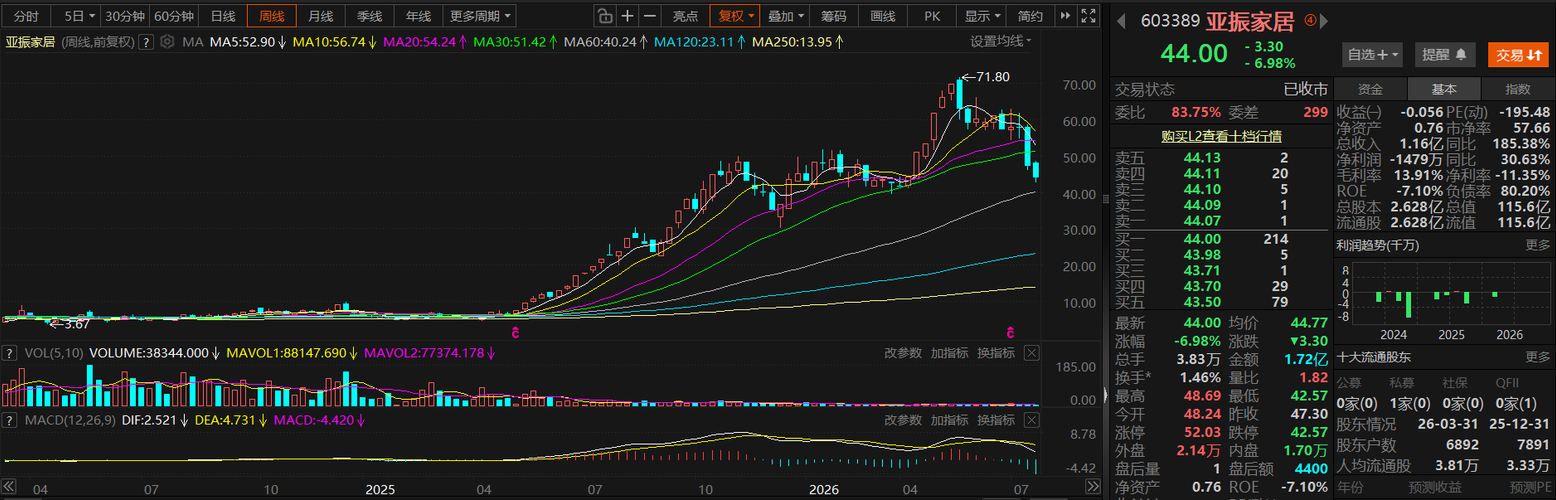
Task: Go to previous stock with left arrow
Action: pos(1122,21)
